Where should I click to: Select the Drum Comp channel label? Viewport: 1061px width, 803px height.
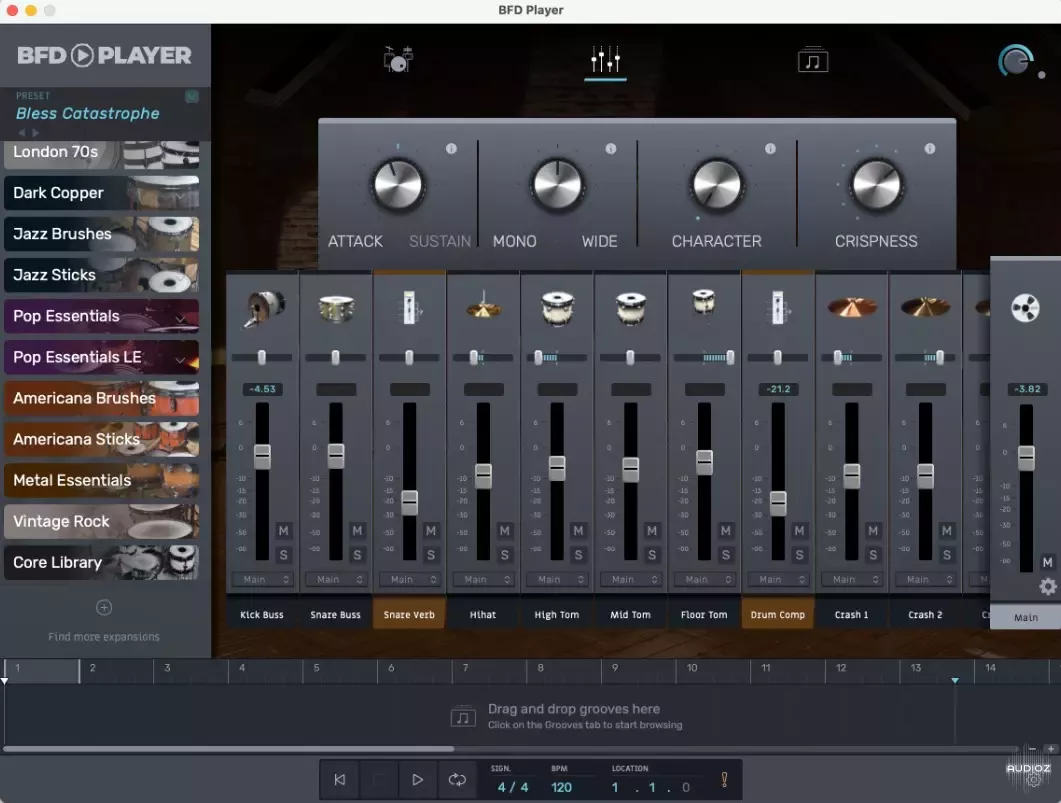point(777,614)
